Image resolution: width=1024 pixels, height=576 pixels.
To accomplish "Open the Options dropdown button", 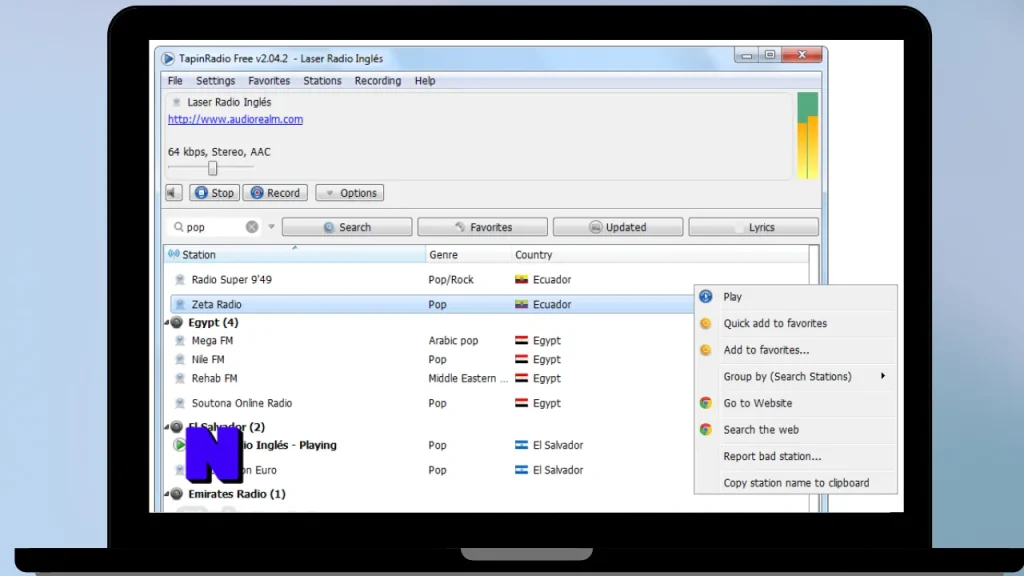I will click(x=349, y=193).
